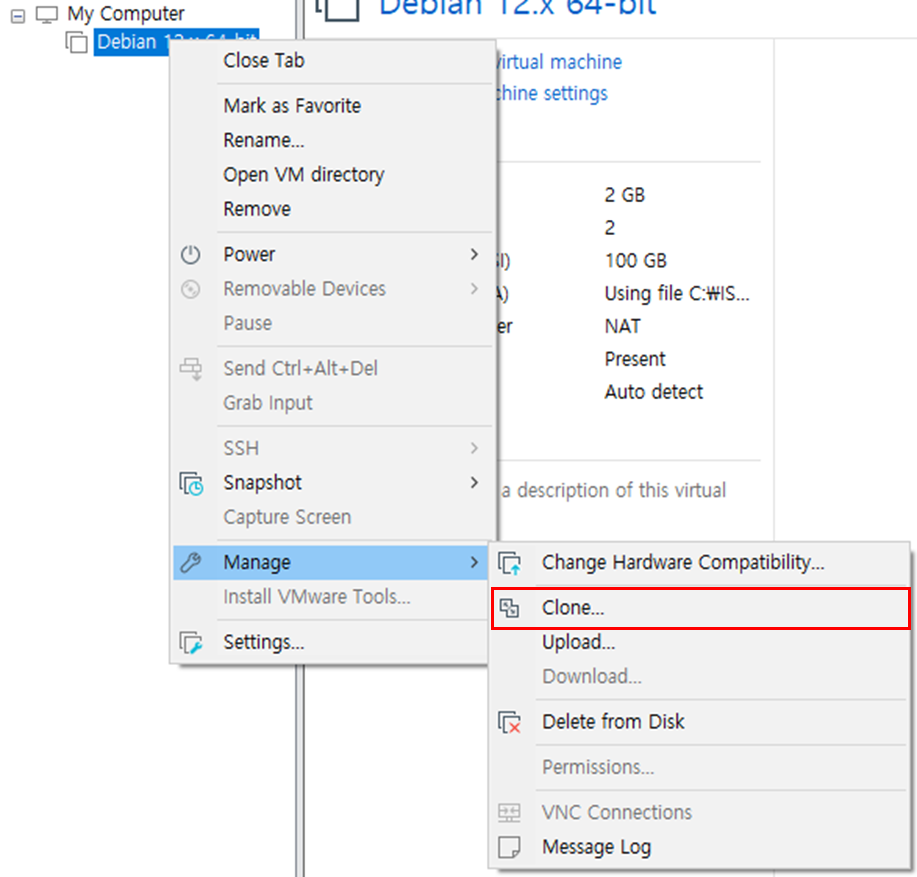Image resolution: width=917 pixels, height=877 pixels.
Task: Click the Message Log note icon
Action: pyautogui.click(x=509, y=847)
